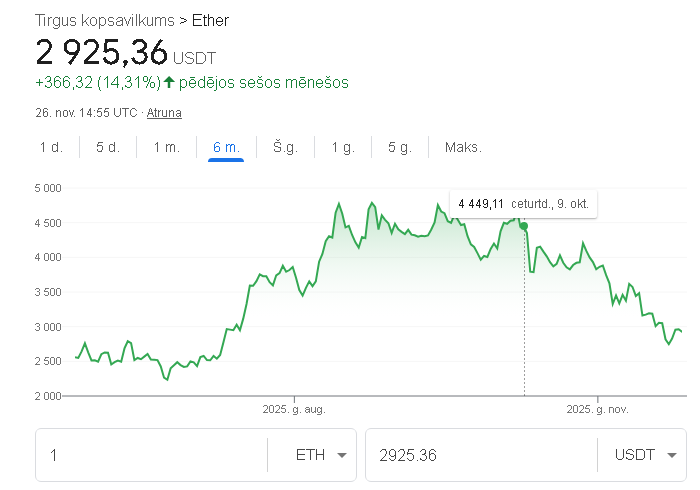700x490 pixels.
Task: Click the 2025. g. nov. axis label
Action: tap(598, 409)
